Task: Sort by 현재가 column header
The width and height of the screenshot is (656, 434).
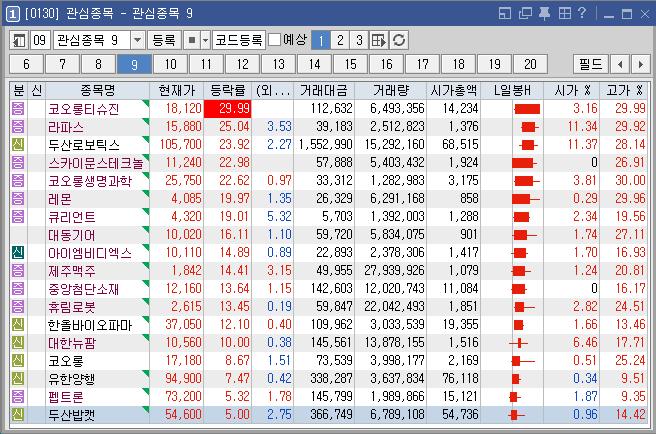Action: (x=177, y=90)
